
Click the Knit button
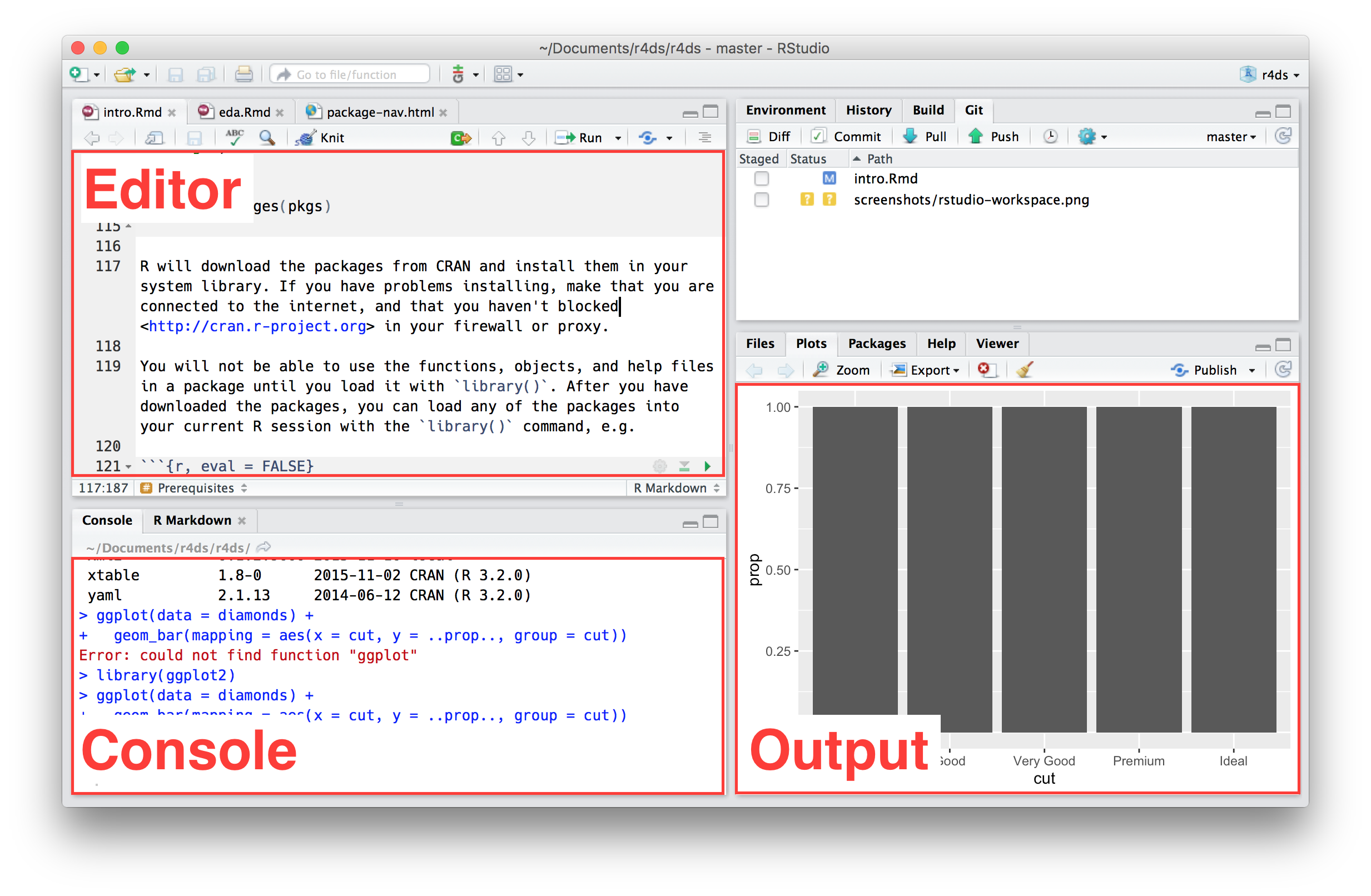tap(320, 138)
